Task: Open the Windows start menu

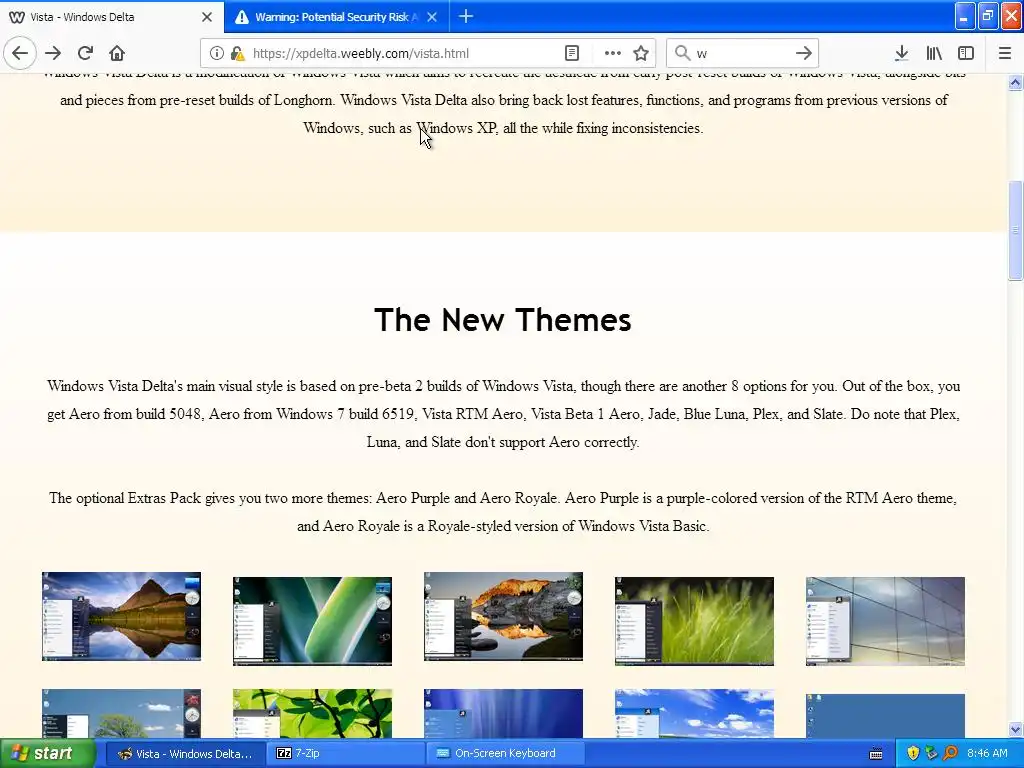Action: (x=48, y=754)
